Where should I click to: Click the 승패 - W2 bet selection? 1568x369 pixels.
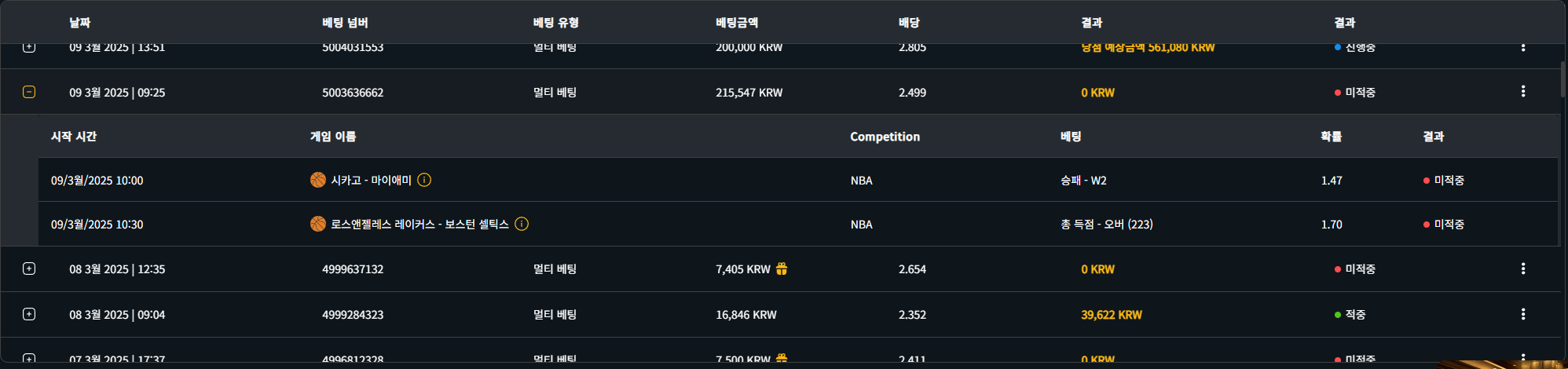click(x=1083, y=181)
